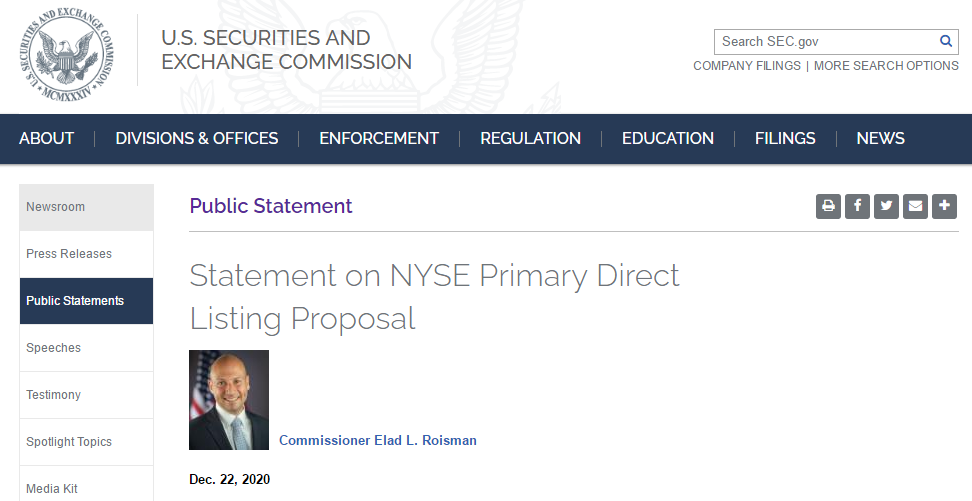
Task: Open more sharing options plus icon
Action: 944,206
